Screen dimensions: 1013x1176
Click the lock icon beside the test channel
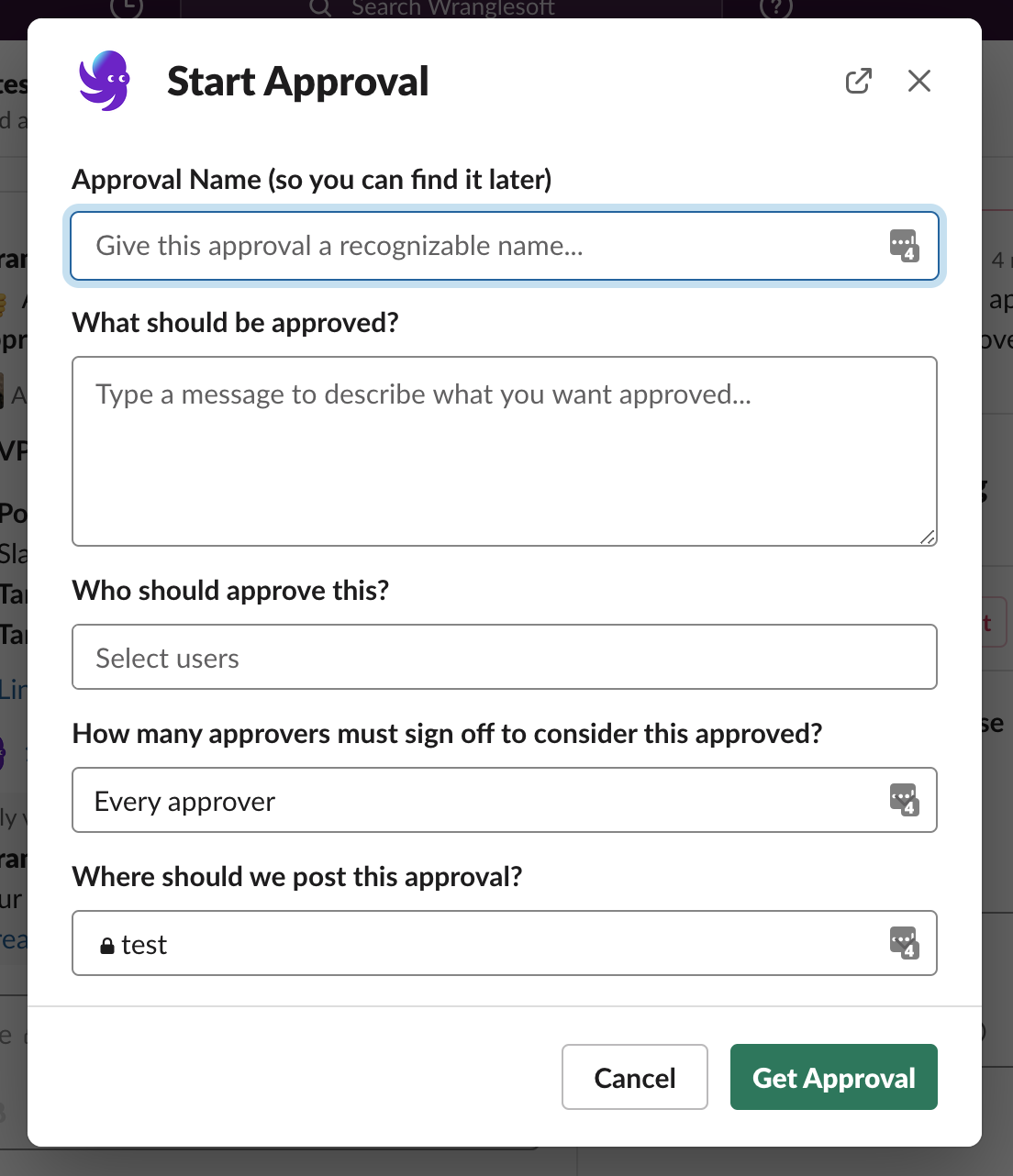coord(108,944)
